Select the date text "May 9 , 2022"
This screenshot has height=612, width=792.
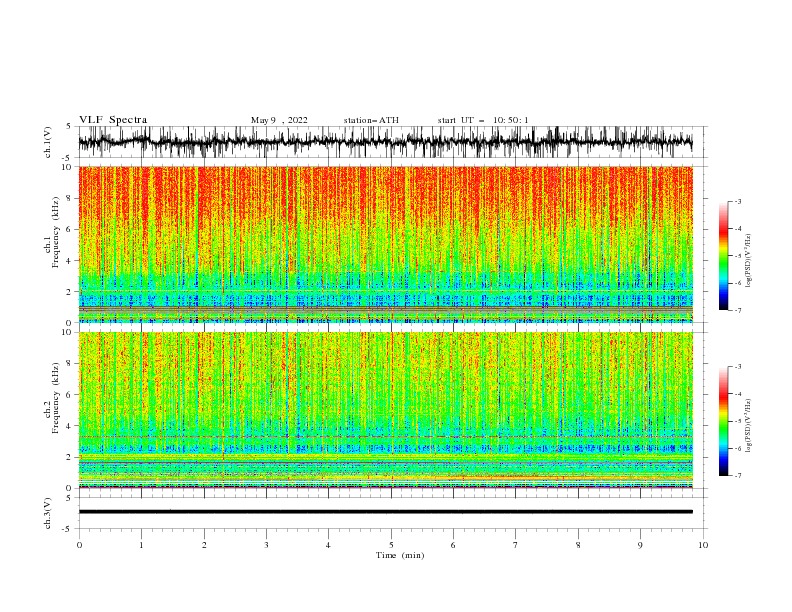tap(279, 120)
